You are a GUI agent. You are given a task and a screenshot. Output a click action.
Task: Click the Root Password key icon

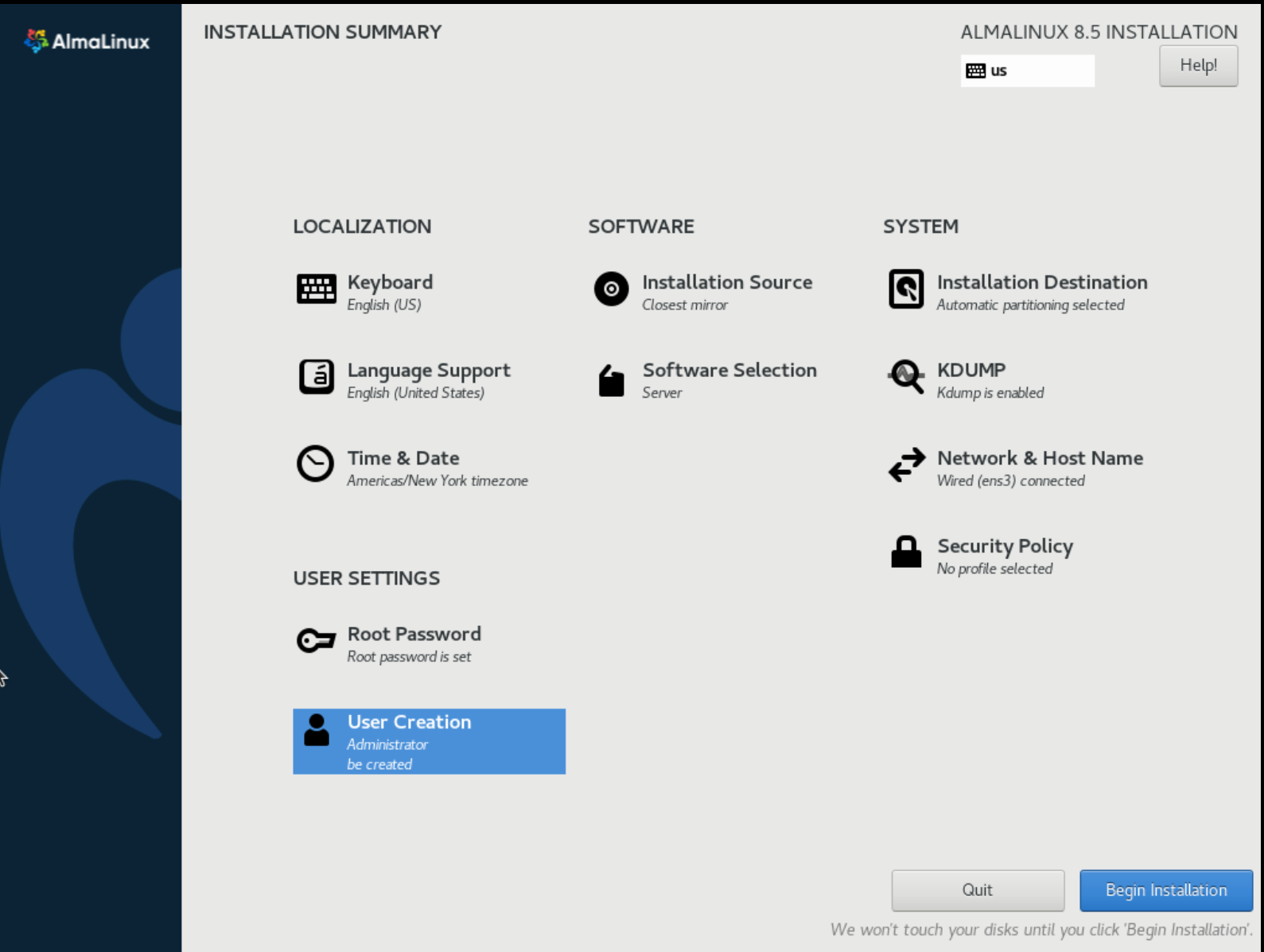click(316, 640)
